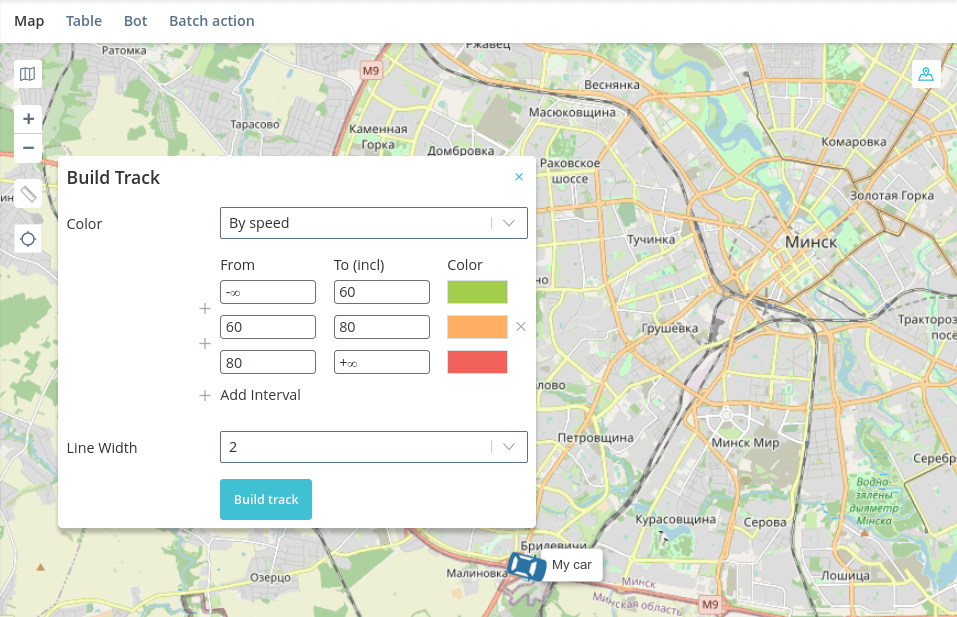Change the green interval color swatch

[477, 292]
